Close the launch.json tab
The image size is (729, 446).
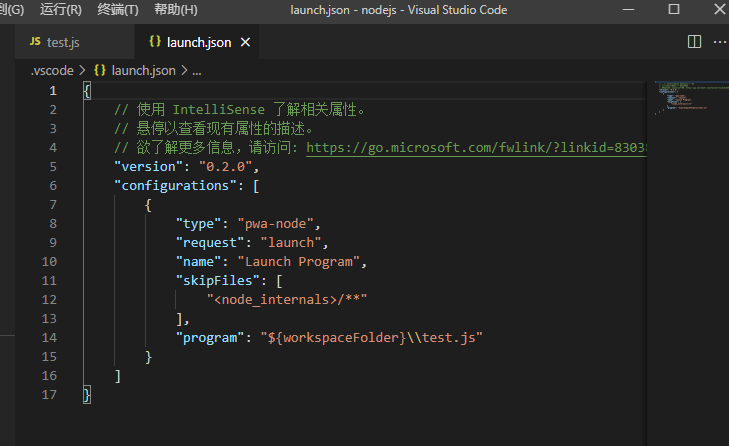(x=245, y=43)
